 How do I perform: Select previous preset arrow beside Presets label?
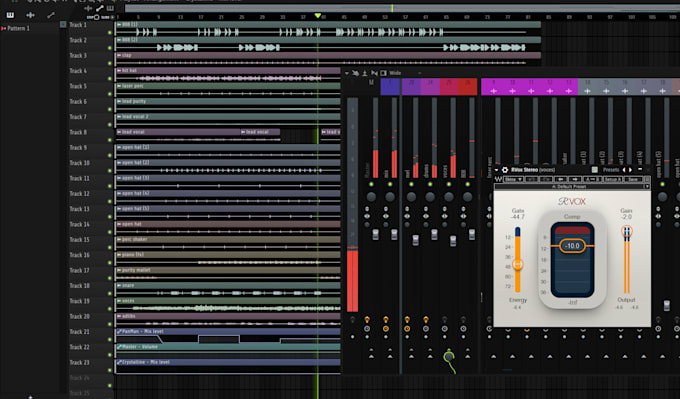coord(624,170)
